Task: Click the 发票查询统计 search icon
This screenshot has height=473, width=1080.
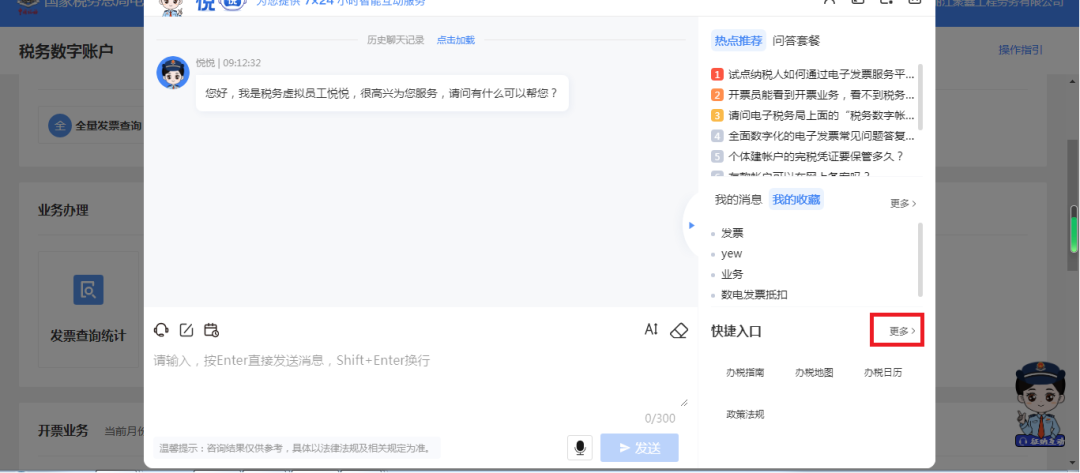Action: pos(88,290)
